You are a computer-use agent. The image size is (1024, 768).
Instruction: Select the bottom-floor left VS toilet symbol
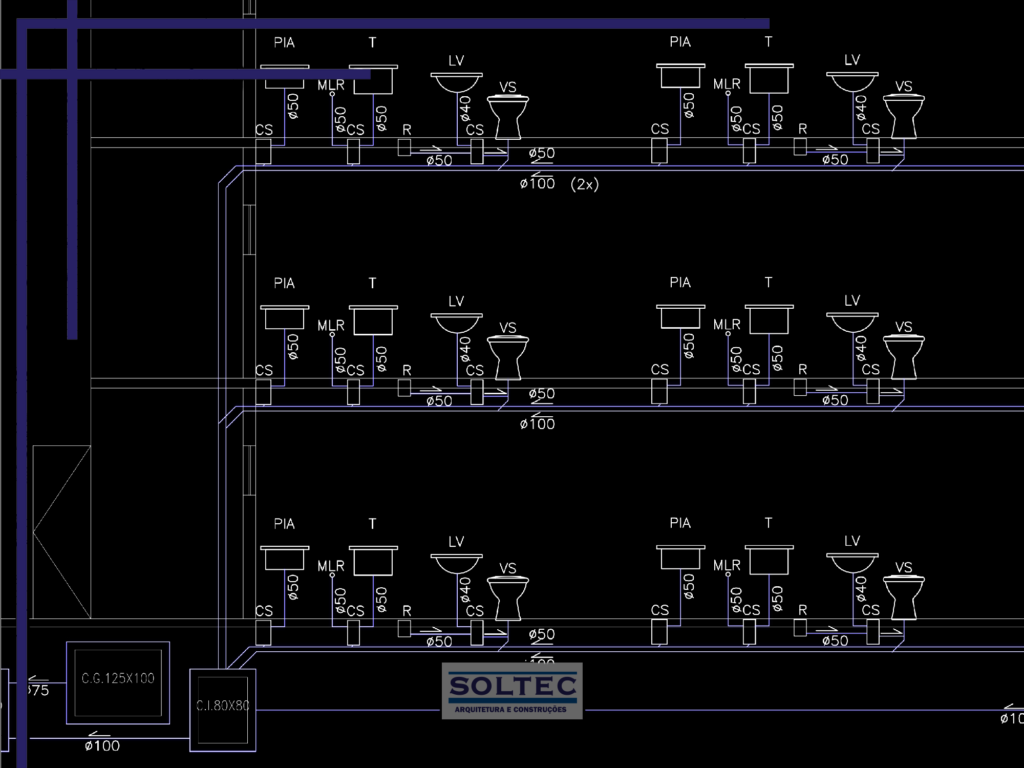[x=507, y=597]
